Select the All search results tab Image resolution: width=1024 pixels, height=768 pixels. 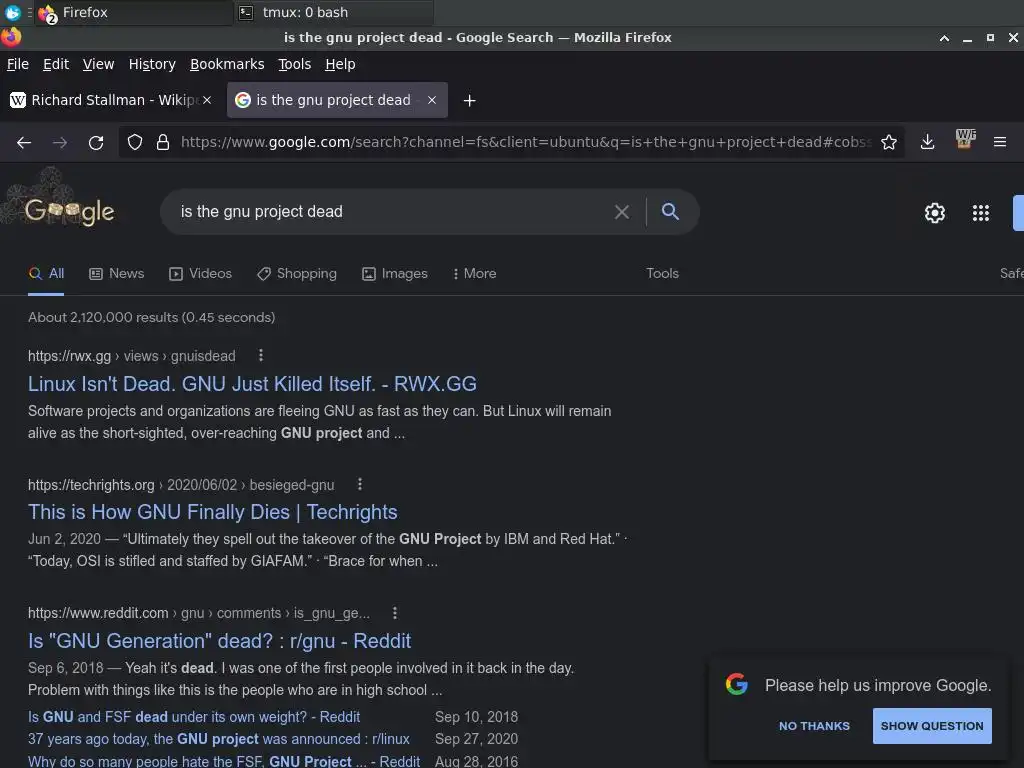tap(46, 274)
